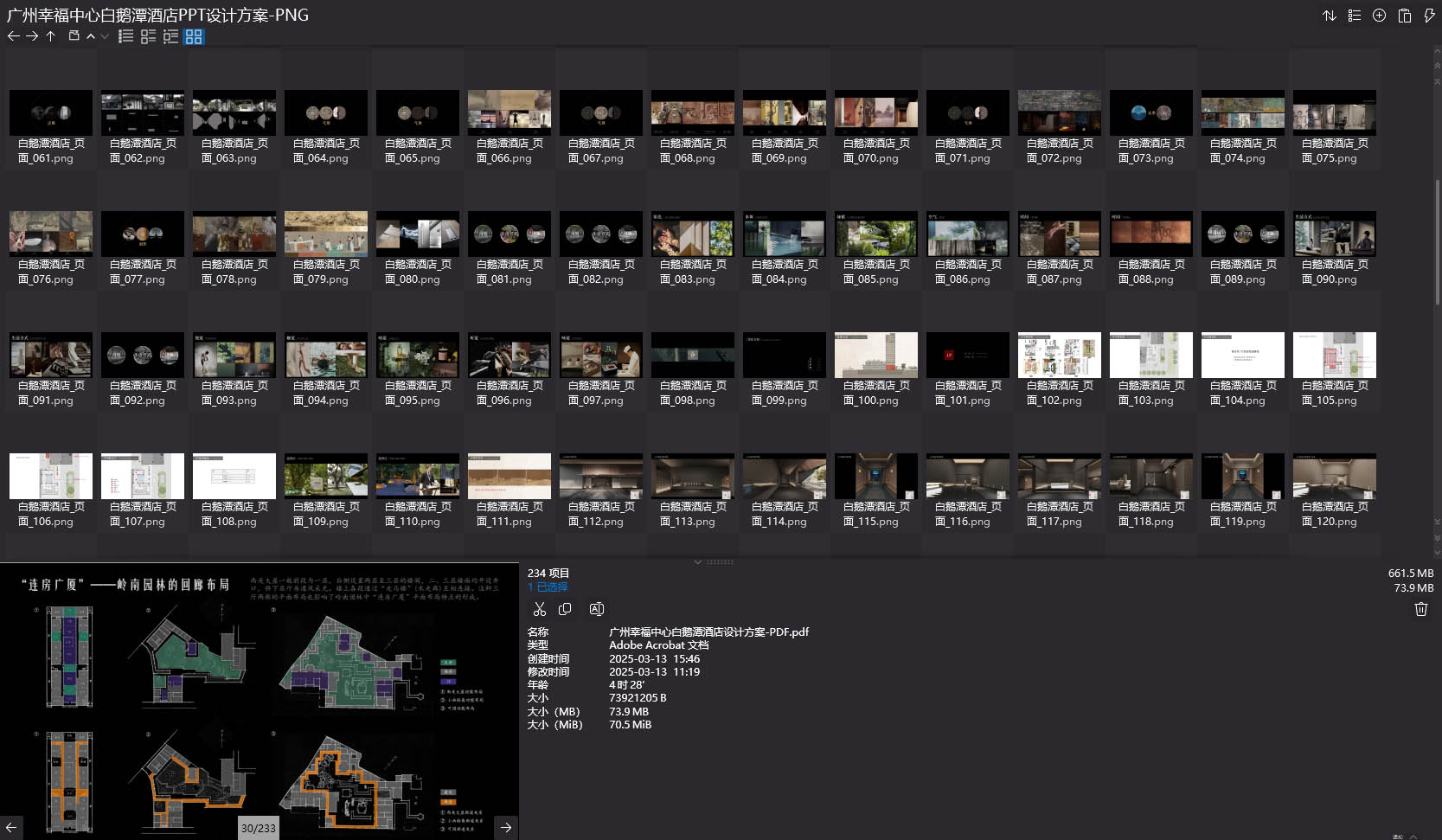Switch to plain list view

pyautogui.click(x=125, y=36)
